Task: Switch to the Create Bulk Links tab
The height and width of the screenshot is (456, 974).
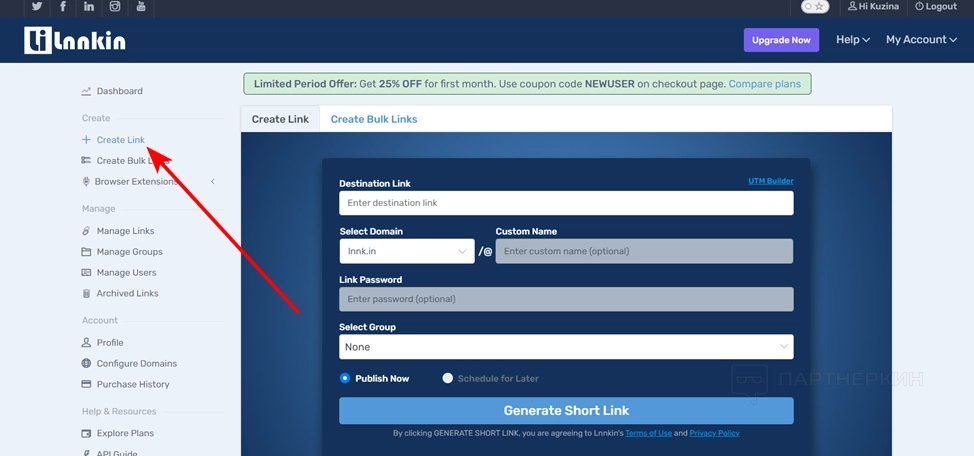Action: click(x=374, y=119)
